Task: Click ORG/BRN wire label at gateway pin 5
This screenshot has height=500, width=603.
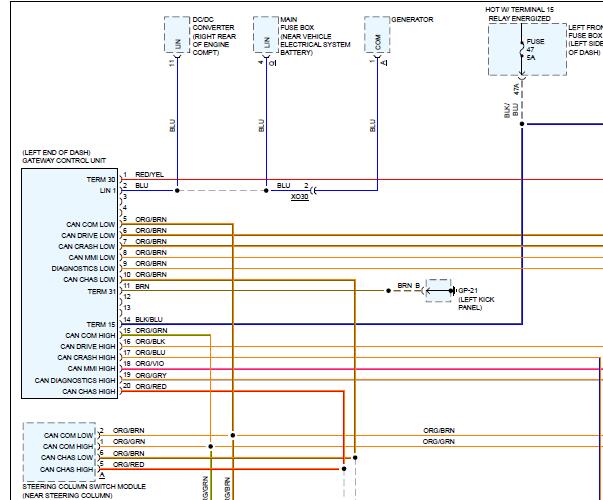Action: pos(151,220)
